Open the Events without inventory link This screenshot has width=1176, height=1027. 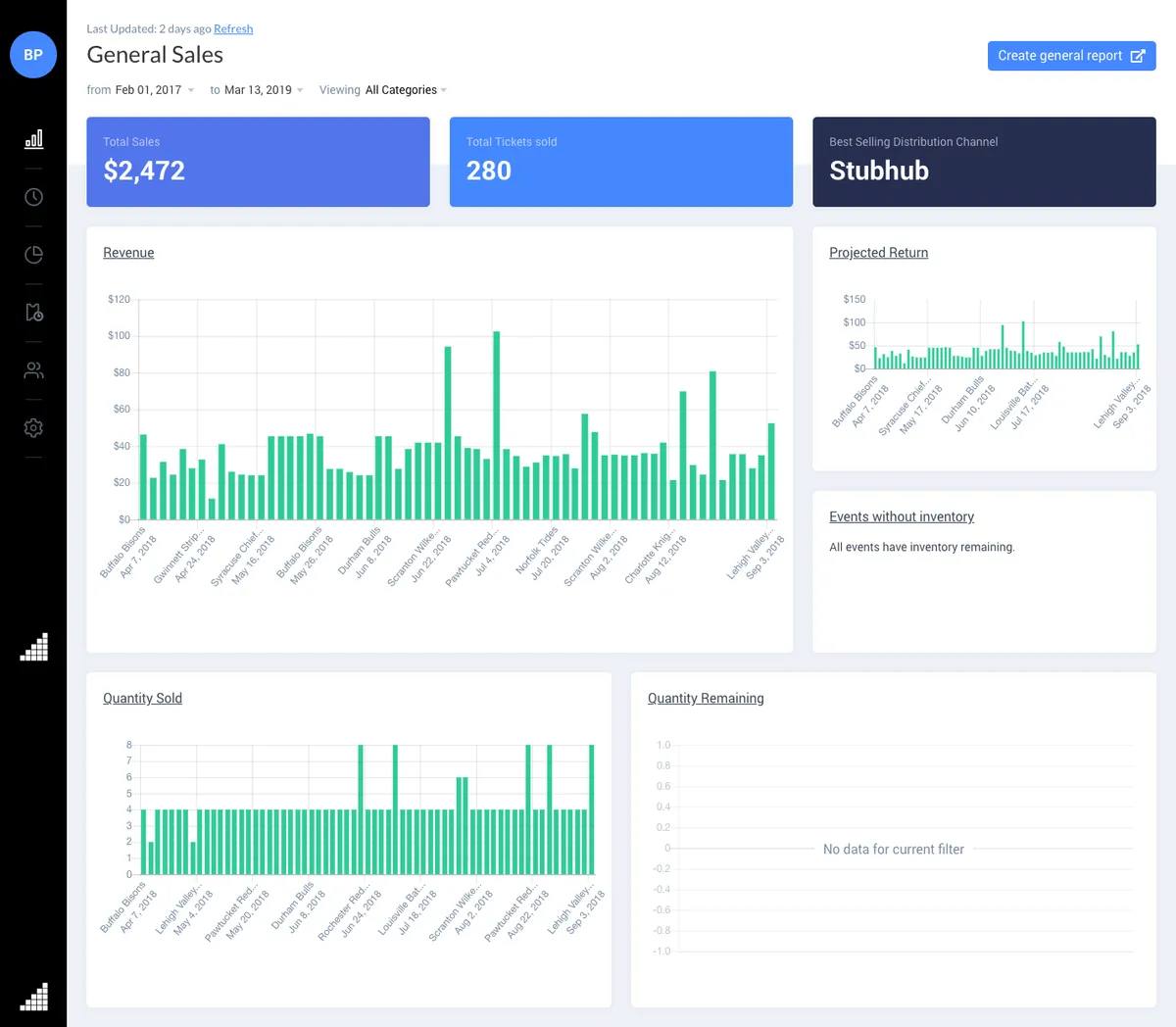click(x=902, y=516)
